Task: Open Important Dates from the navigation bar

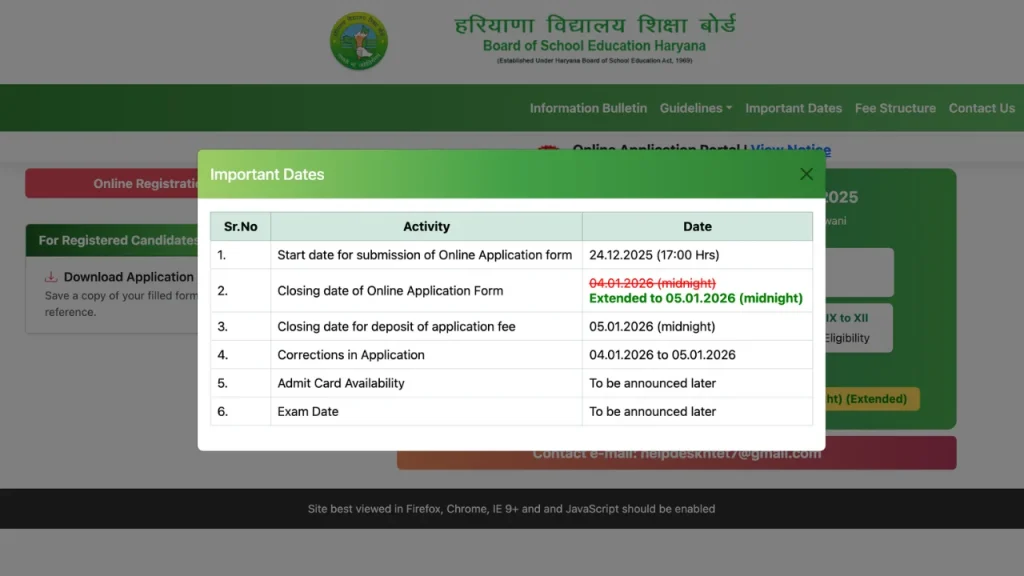Action: [x=794, y=108]
